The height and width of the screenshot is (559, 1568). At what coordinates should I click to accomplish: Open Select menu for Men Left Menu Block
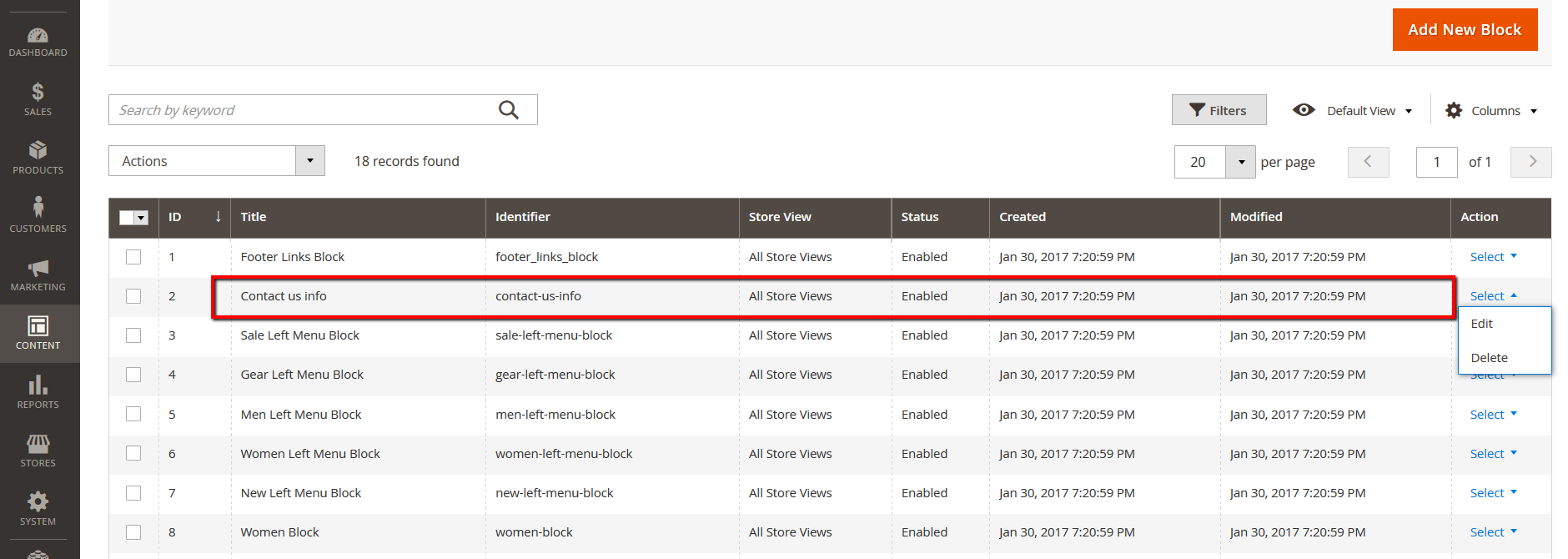click(x=1493, y=415)
